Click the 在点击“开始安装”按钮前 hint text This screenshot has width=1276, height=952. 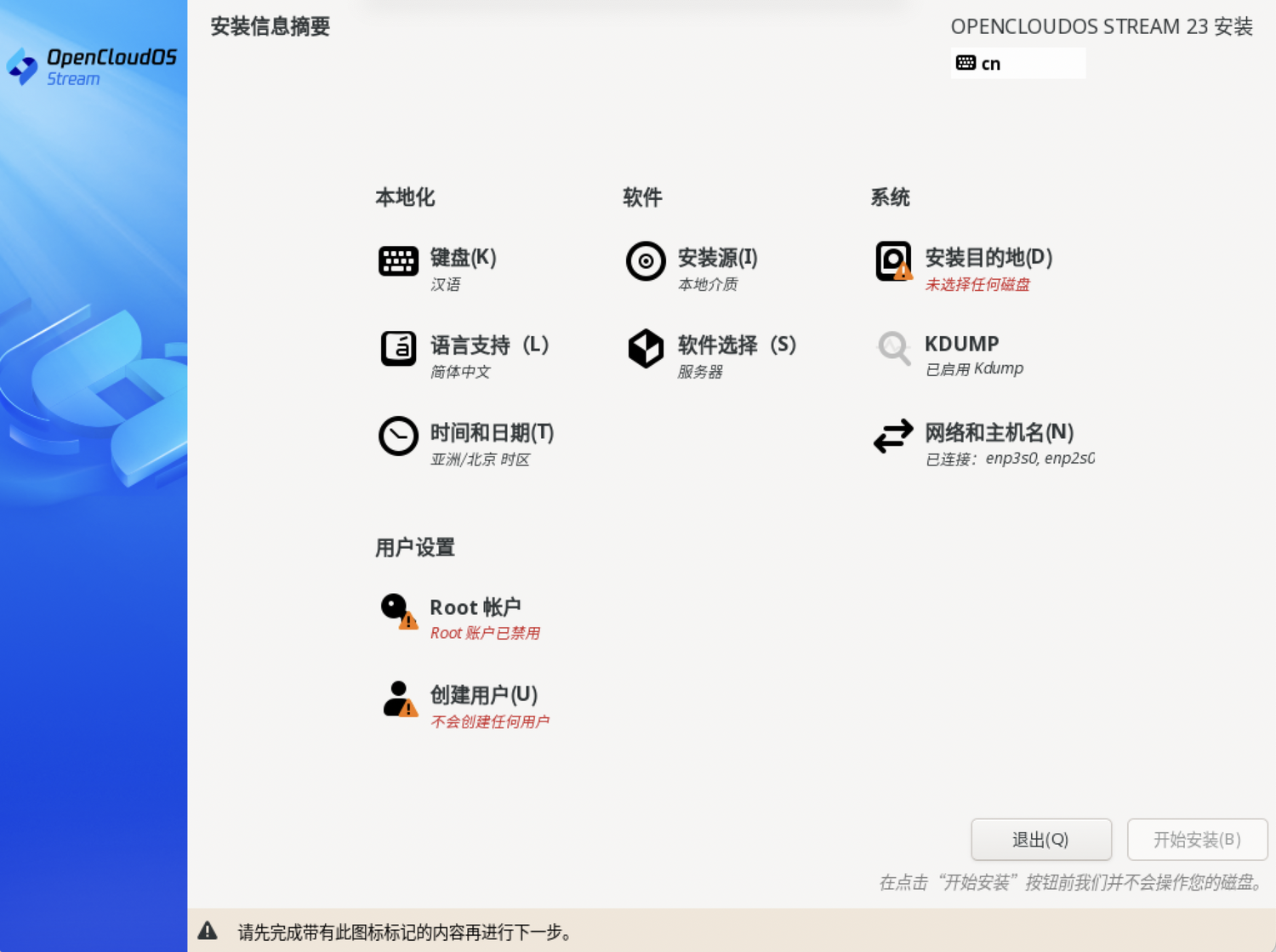(1072, 882)
